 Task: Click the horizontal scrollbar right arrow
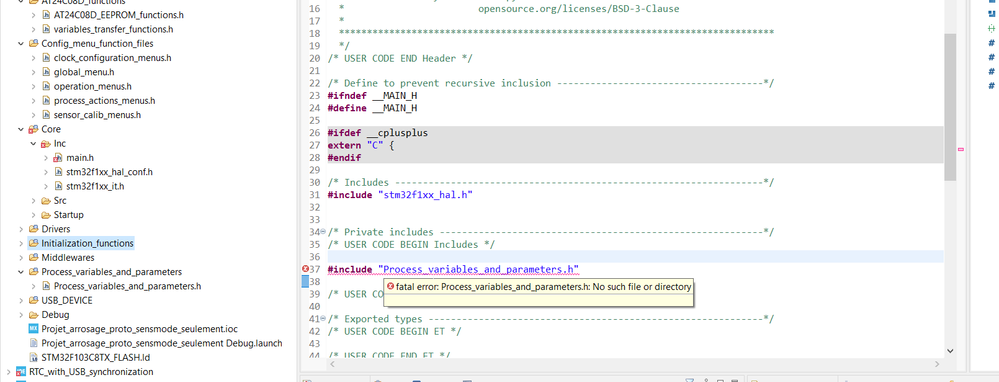tap(937, 364)
